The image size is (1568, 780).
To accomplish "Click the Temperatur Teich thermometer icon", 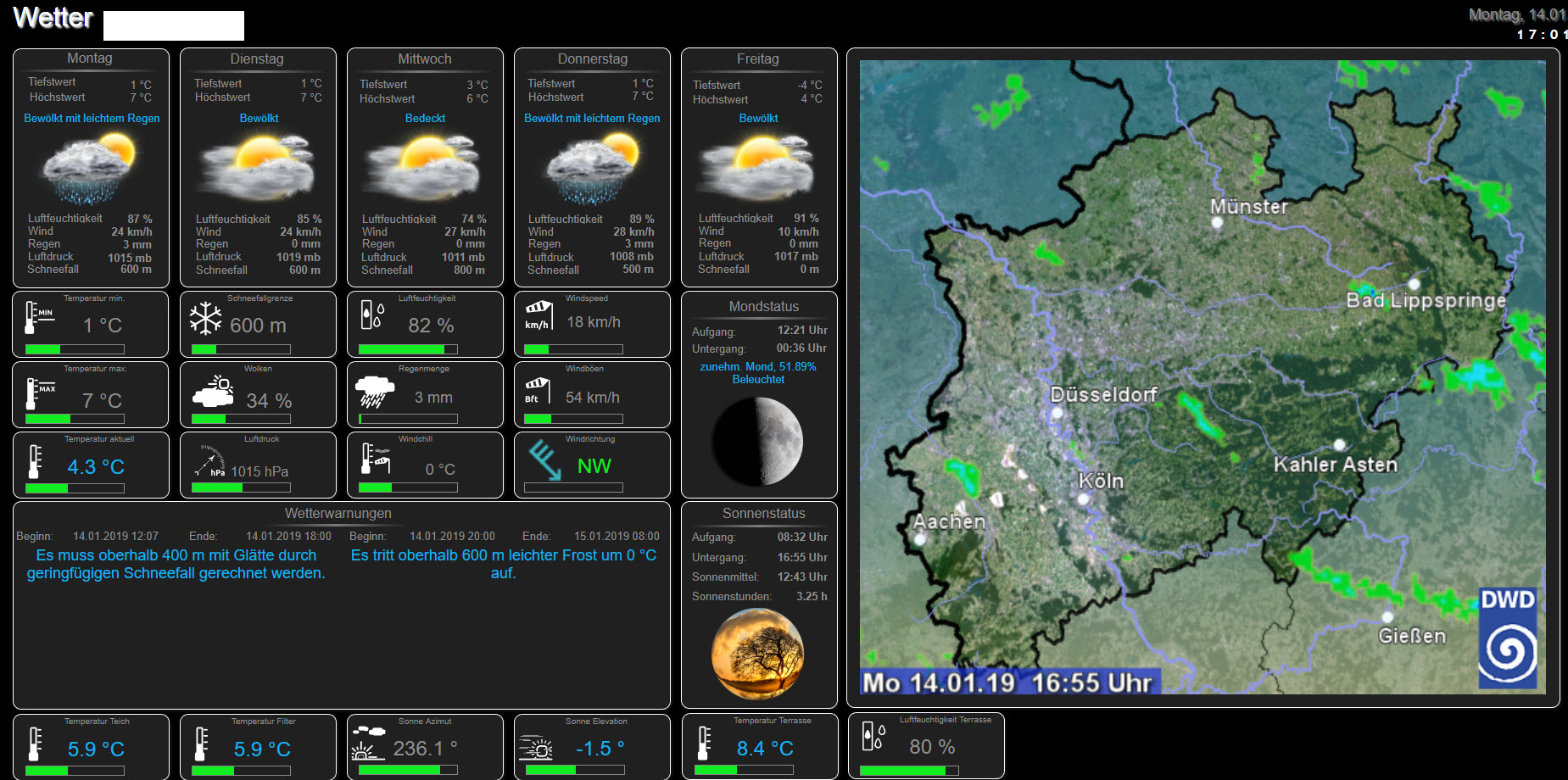I will point(35,744).
